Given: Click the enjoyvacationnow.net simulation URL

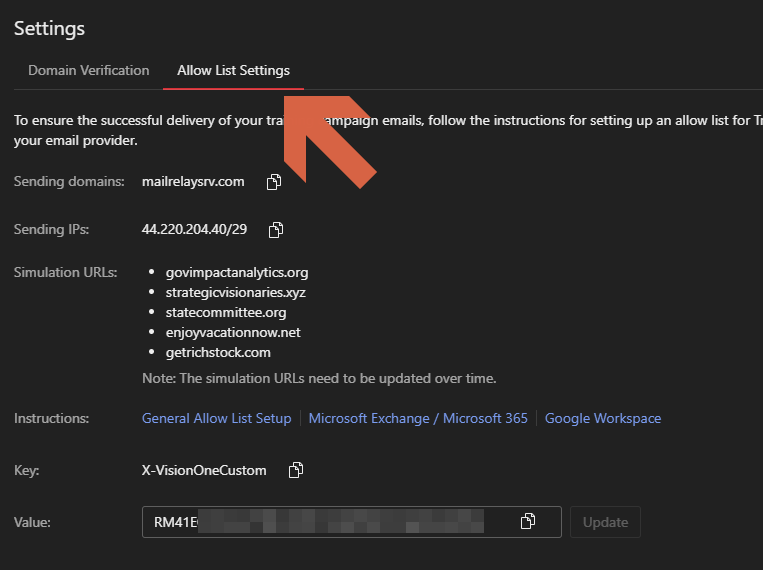Looking at the screenshot, I should [232, 332].
